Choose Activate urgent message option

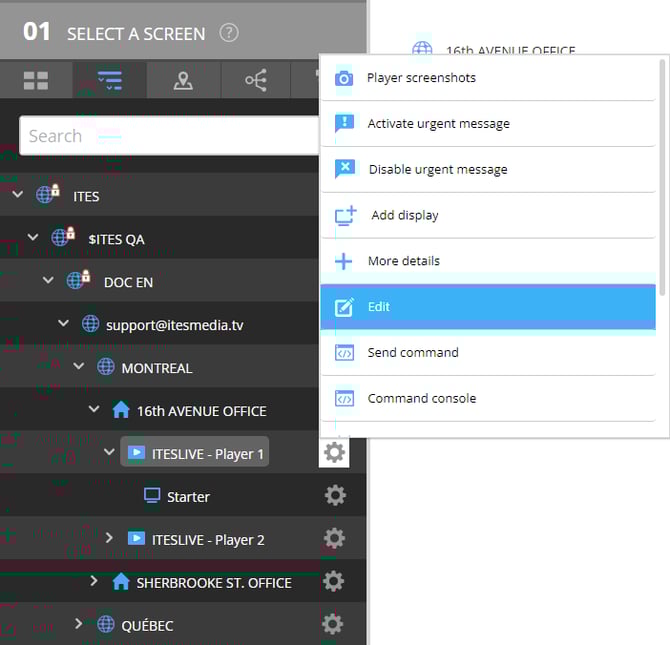click(x=438, y=124)
